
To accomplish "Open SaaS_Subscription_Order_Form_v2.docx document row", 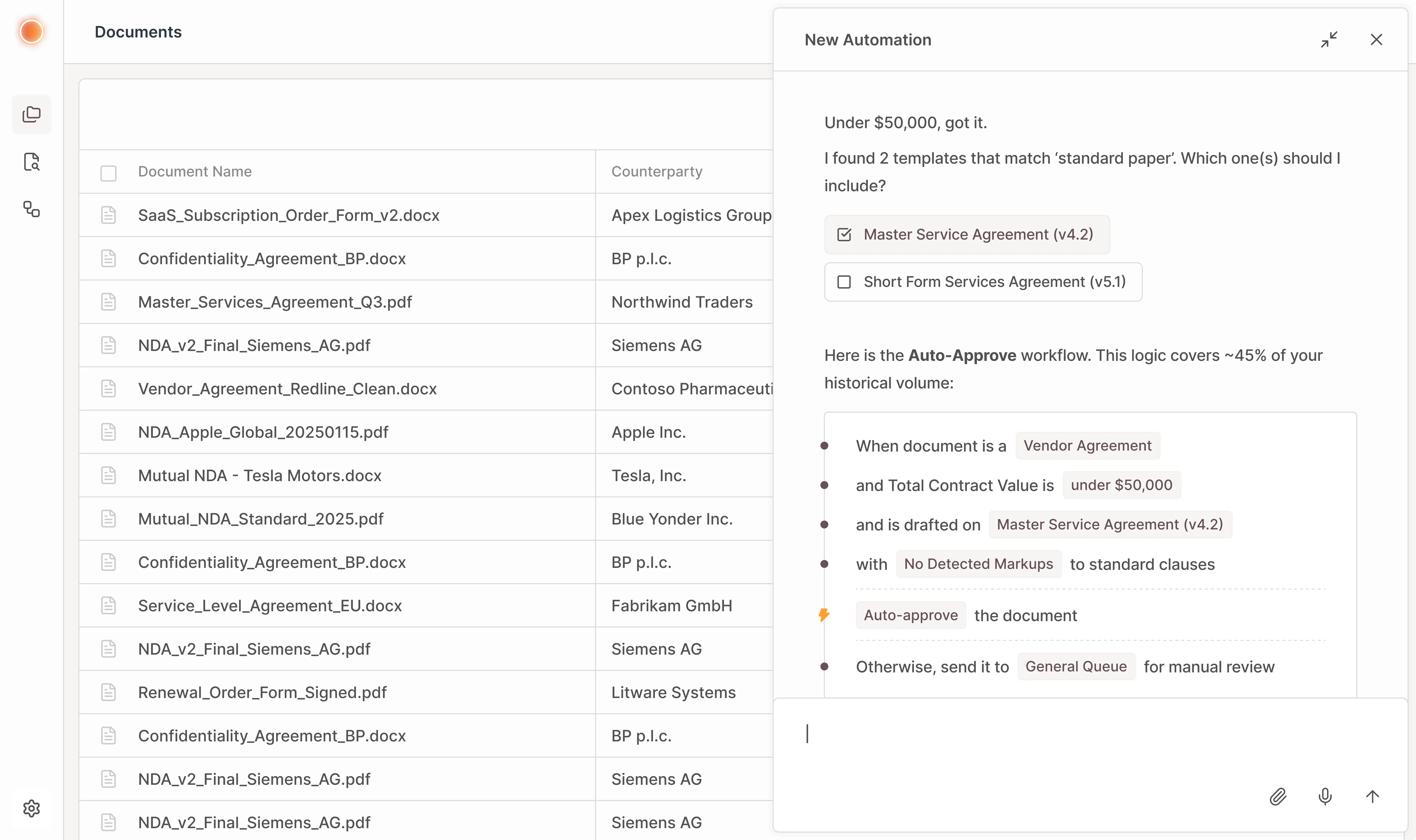I will 289,215.
